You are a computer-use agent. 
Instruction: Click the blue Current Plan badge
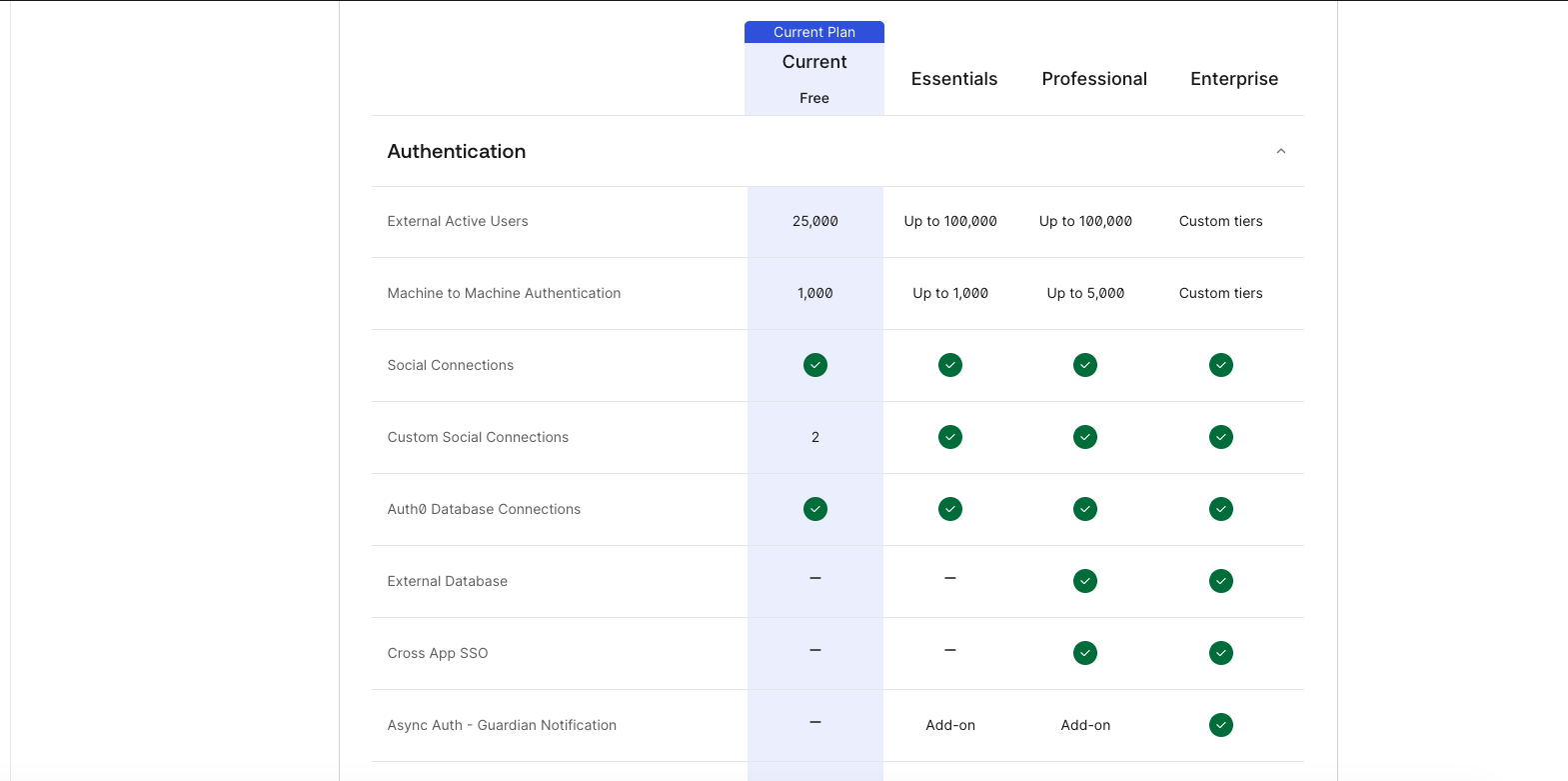[814, 32]
